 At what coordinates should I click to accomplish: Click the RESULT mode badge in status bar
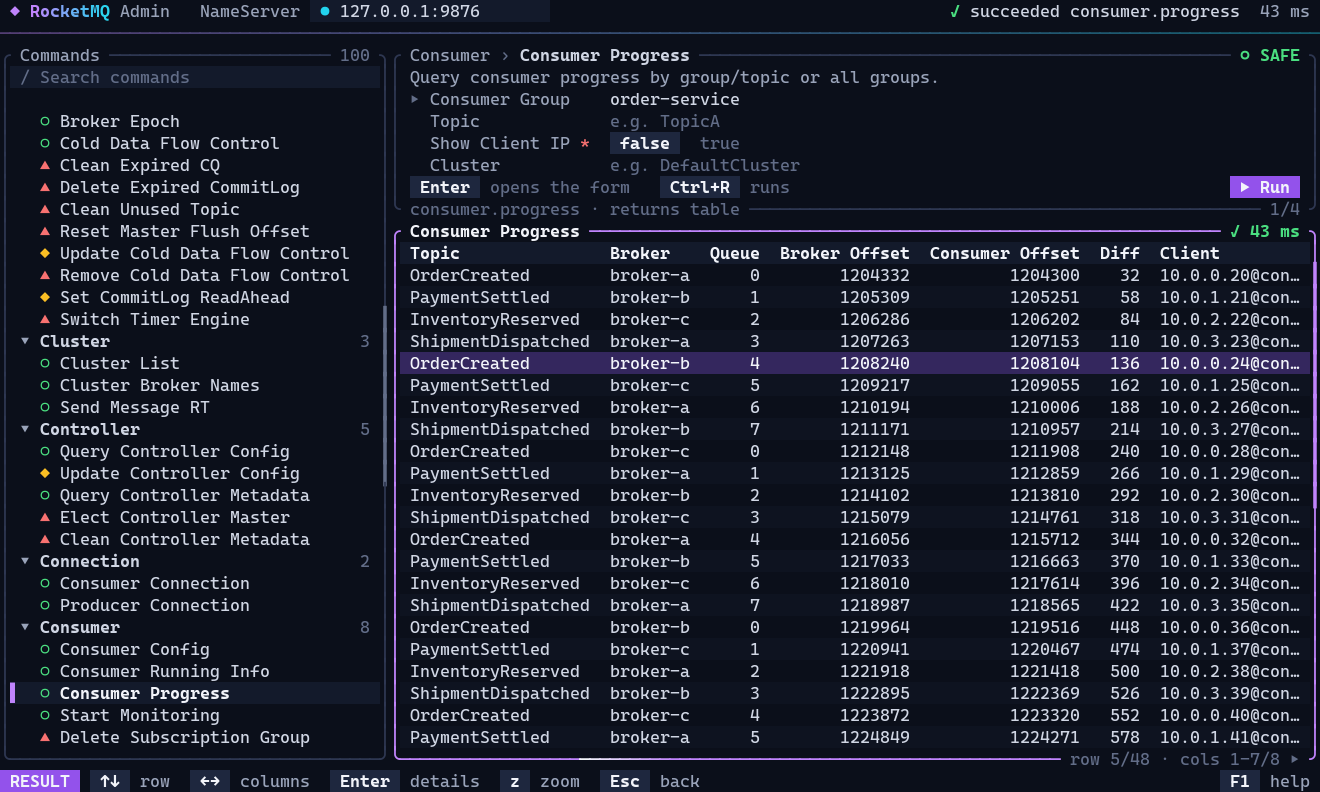coord(40,781)
